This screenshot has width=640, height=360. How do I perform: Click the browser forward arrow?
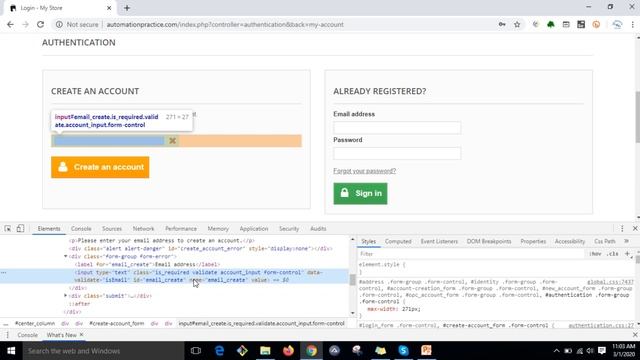click(25, 24)
